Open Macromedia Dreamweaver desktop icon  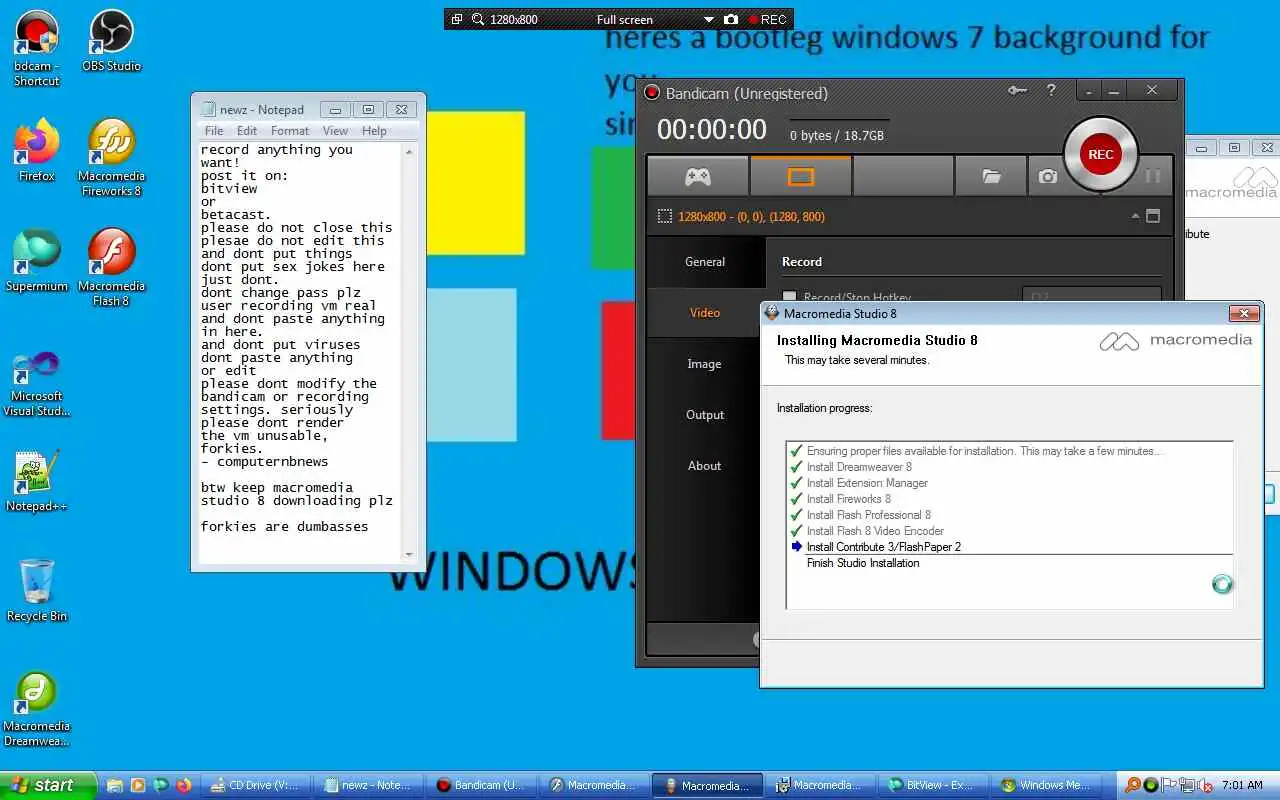click(36, 708)
